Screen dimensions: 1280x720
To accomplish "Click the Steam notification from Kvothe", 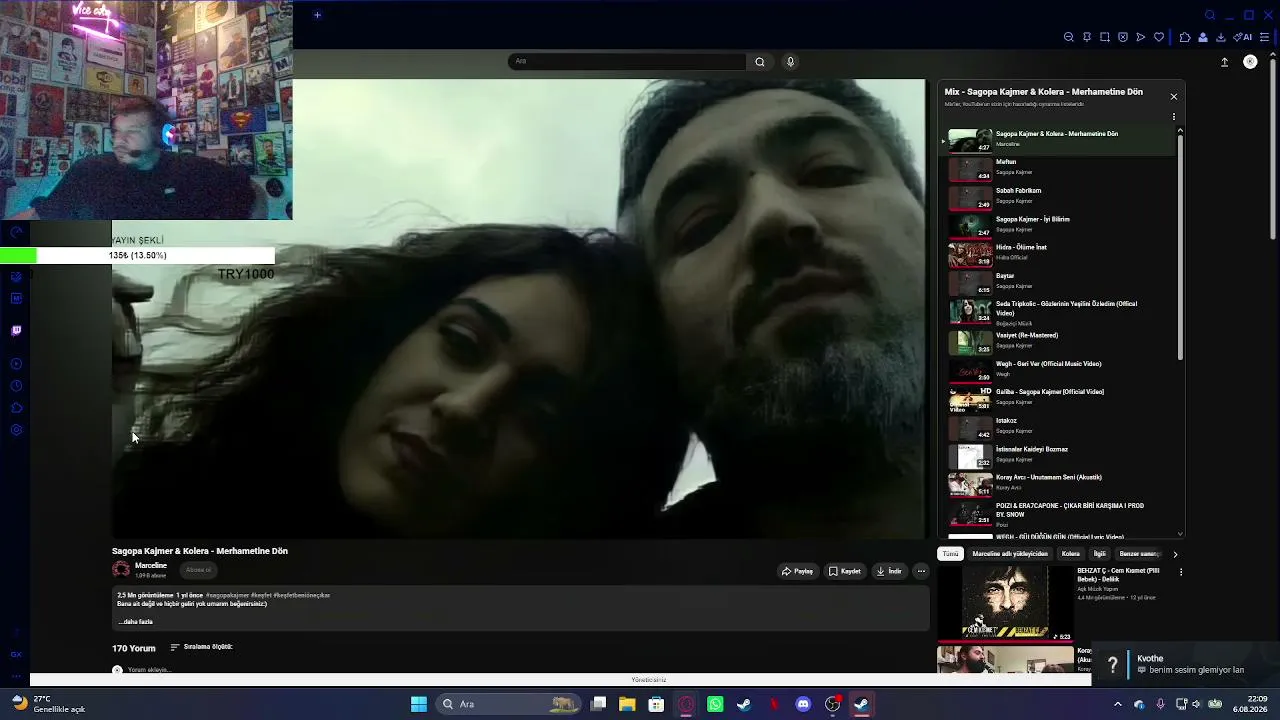I will tap(1187, 664).
